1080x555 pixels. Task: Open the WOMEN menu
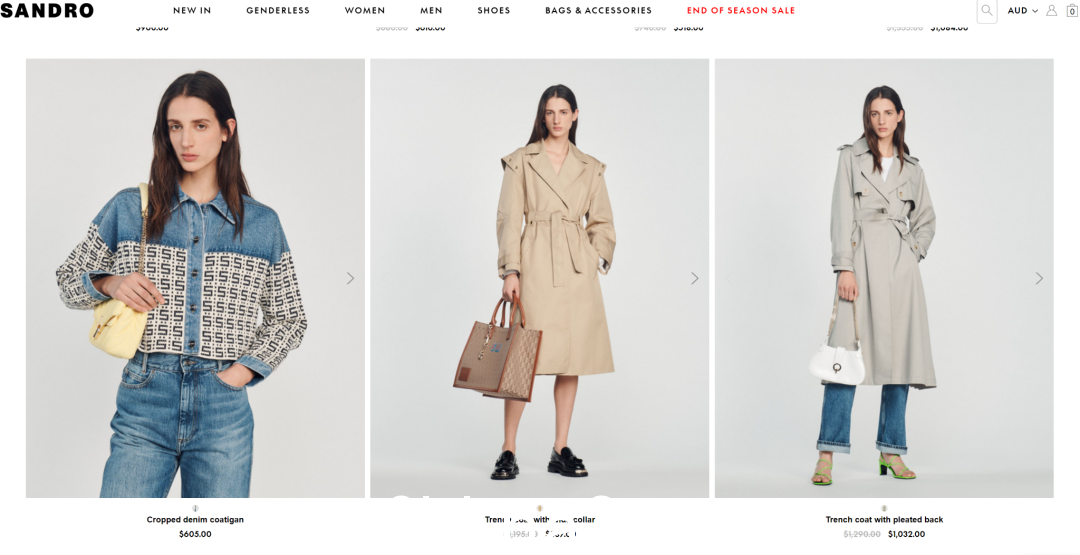(x=365, y=10)
